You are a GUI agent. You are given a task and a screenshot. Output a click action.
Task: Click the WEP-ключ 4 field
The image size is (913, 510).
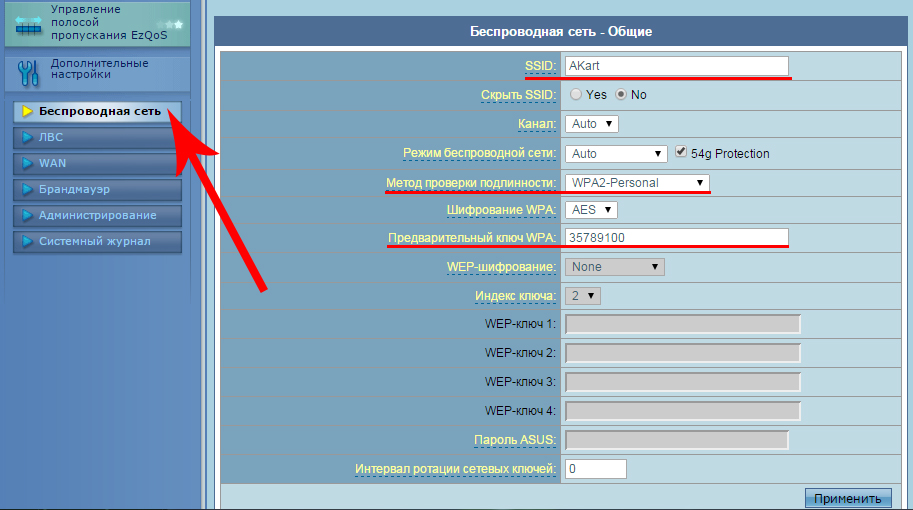click(x=682, y=410)
